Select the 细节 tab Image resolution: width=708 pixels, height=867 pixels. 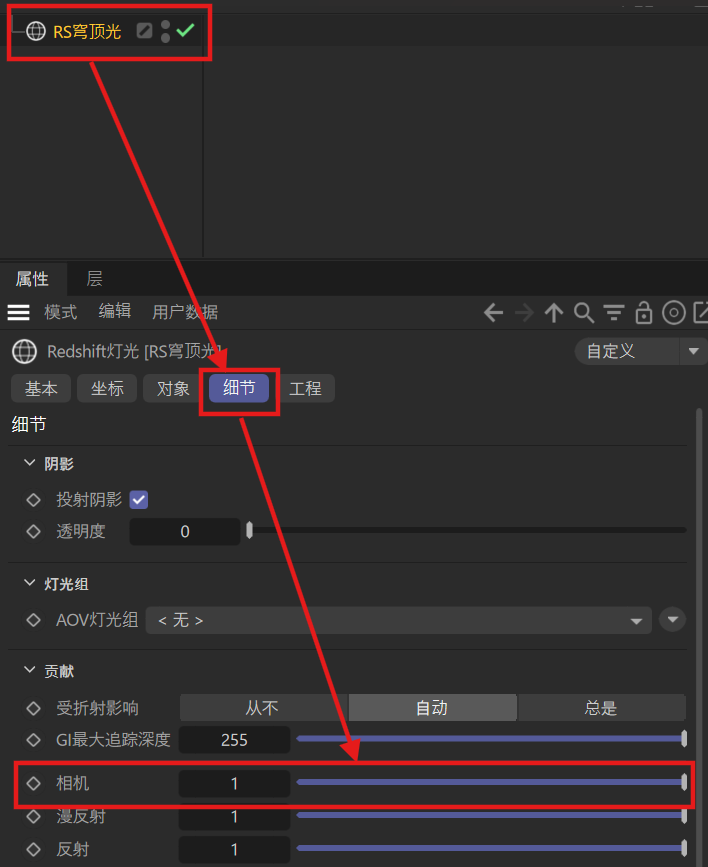point(239,388)
